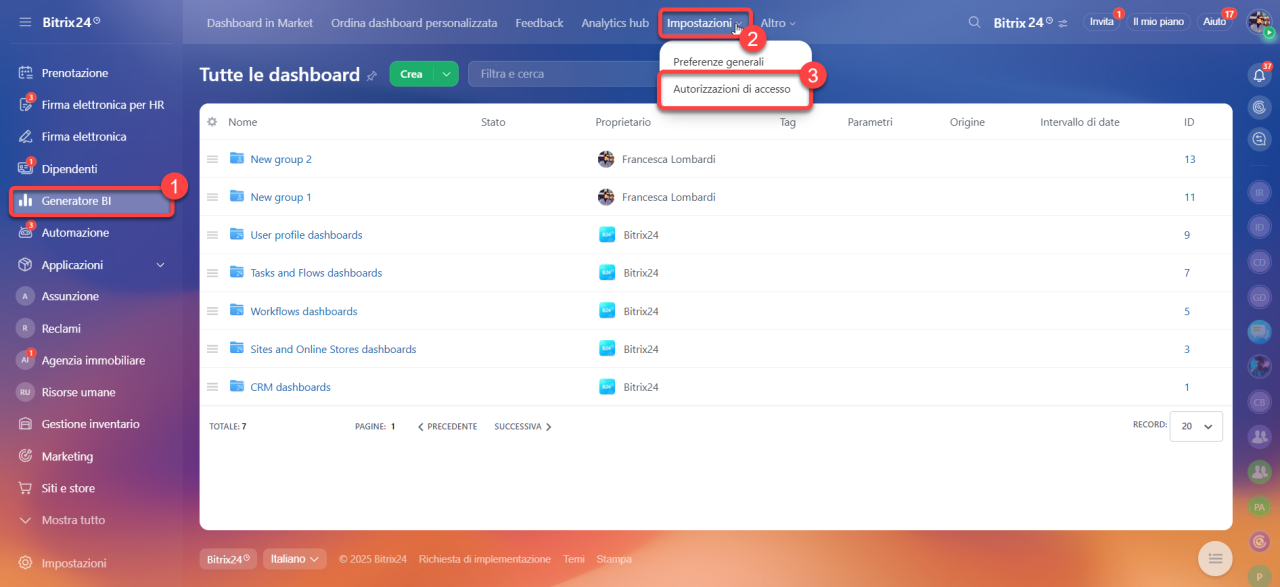1280x587 pixels.
Task: Open the New group 1 link
Action: pos(281,197)
